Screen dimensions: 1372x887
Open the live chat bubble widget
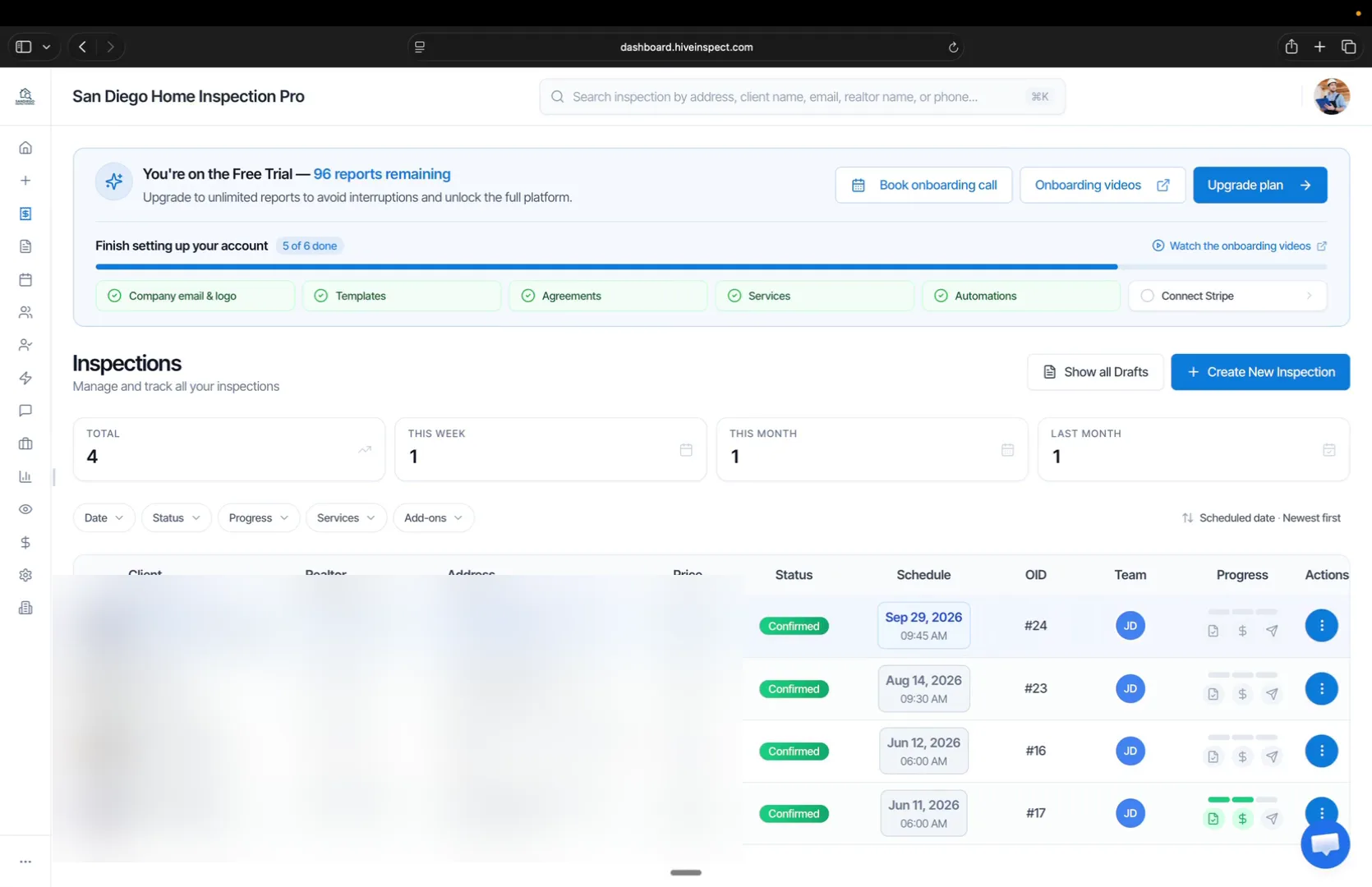tap(1325, 843)
